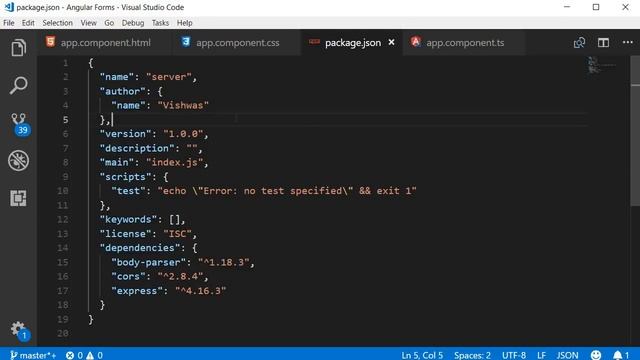Open the Go menu
This screenshot has height=360, width=640.
[x=109, y=23]
